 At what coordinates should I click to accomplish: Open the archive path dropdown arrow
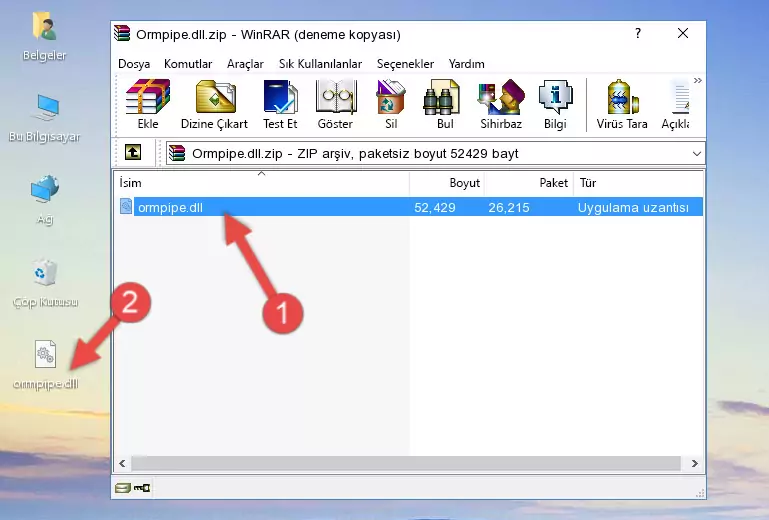[x=696, y=154]
